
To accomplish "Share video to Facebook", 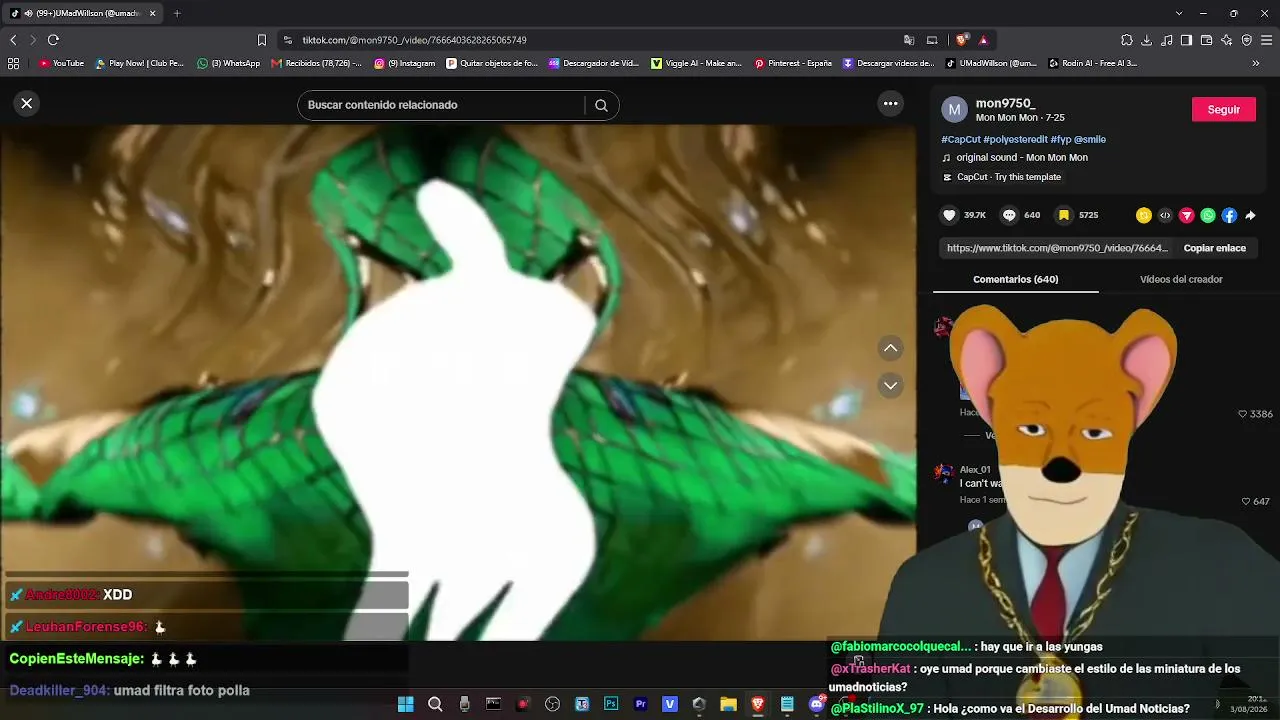I will tap(1229, 215).
